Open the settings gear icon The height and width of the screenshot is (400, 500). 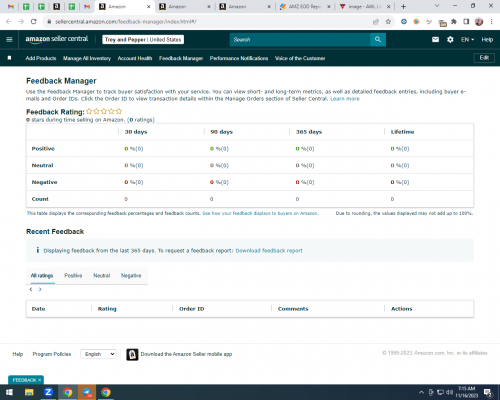click(450, 40)
